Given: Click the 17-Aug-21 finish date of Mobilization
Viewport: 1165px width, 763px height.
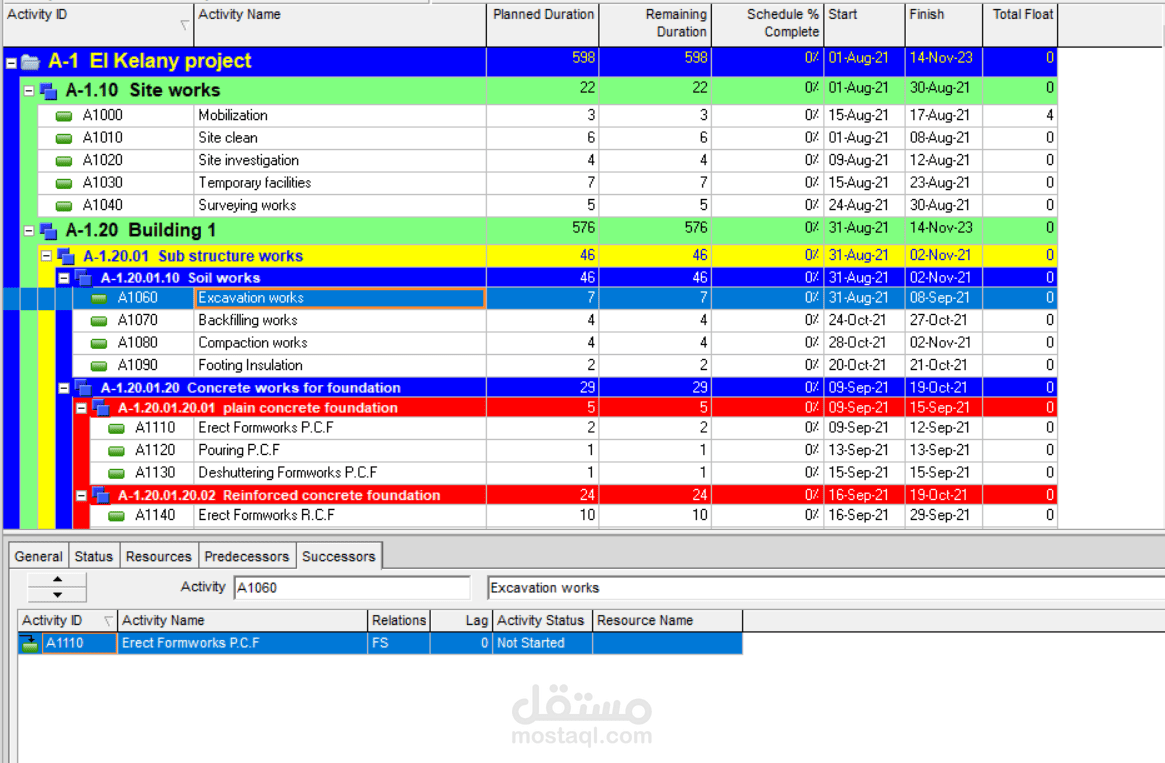Looking at the screenshot, I should [944, 116].
